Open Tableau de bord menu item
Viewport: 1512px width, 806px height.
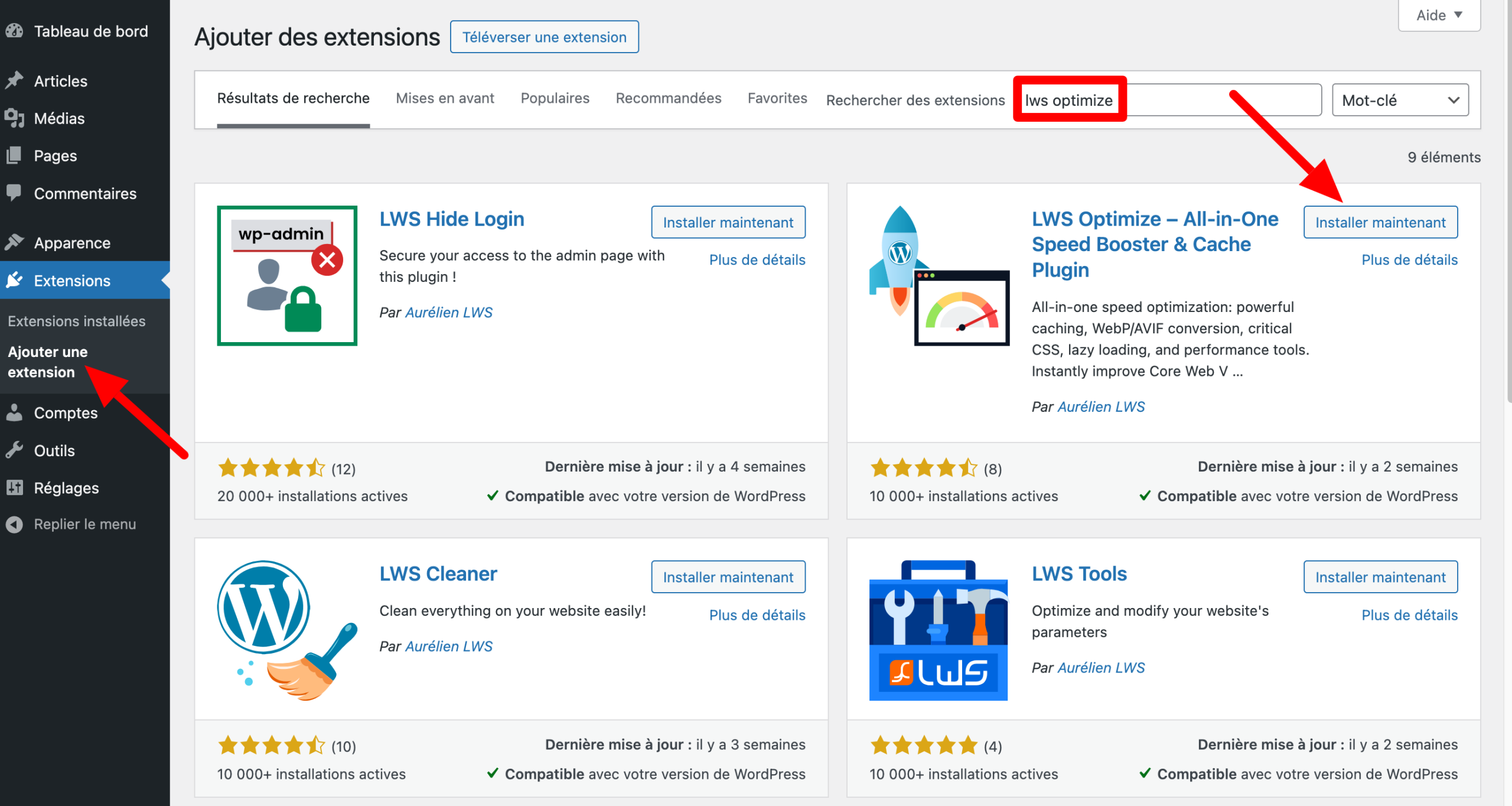coord(85,31)
